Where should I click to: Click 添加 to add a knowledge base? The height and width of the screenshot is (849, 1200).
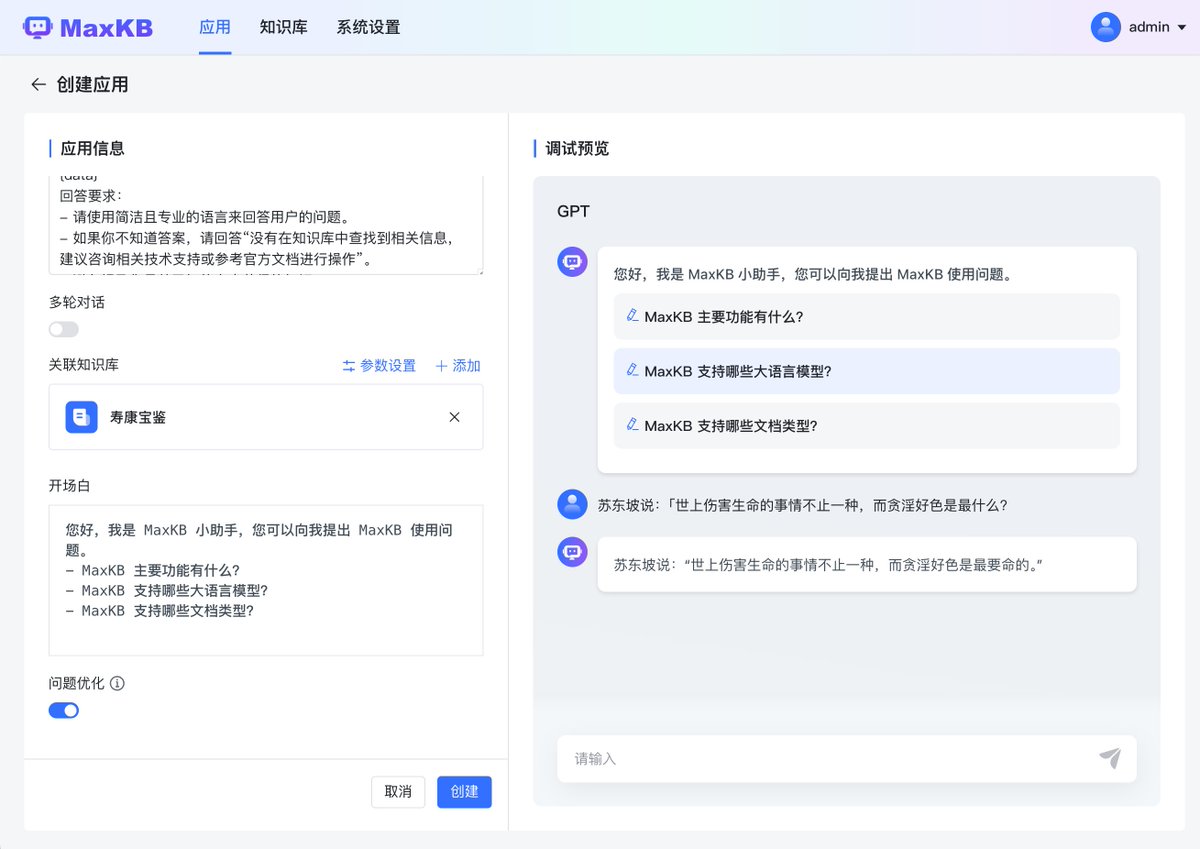(458, 366)
